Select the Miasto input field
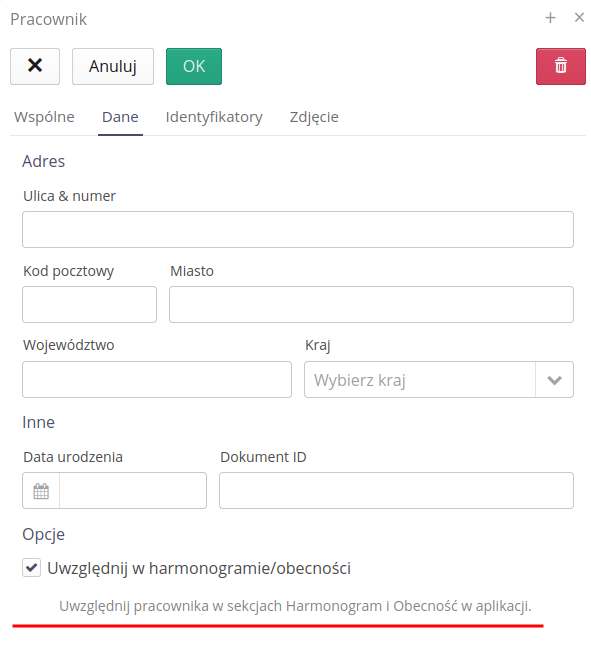Viewport: 591px width, 652px height. point(371,304)
